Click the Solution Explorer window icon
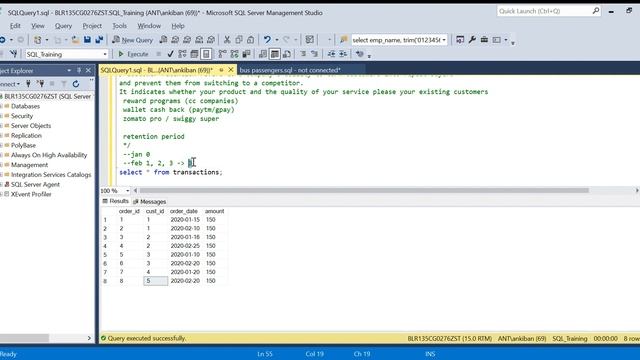Image resolution: width=640 pixels, height=360 pixels. pos(460,40)
